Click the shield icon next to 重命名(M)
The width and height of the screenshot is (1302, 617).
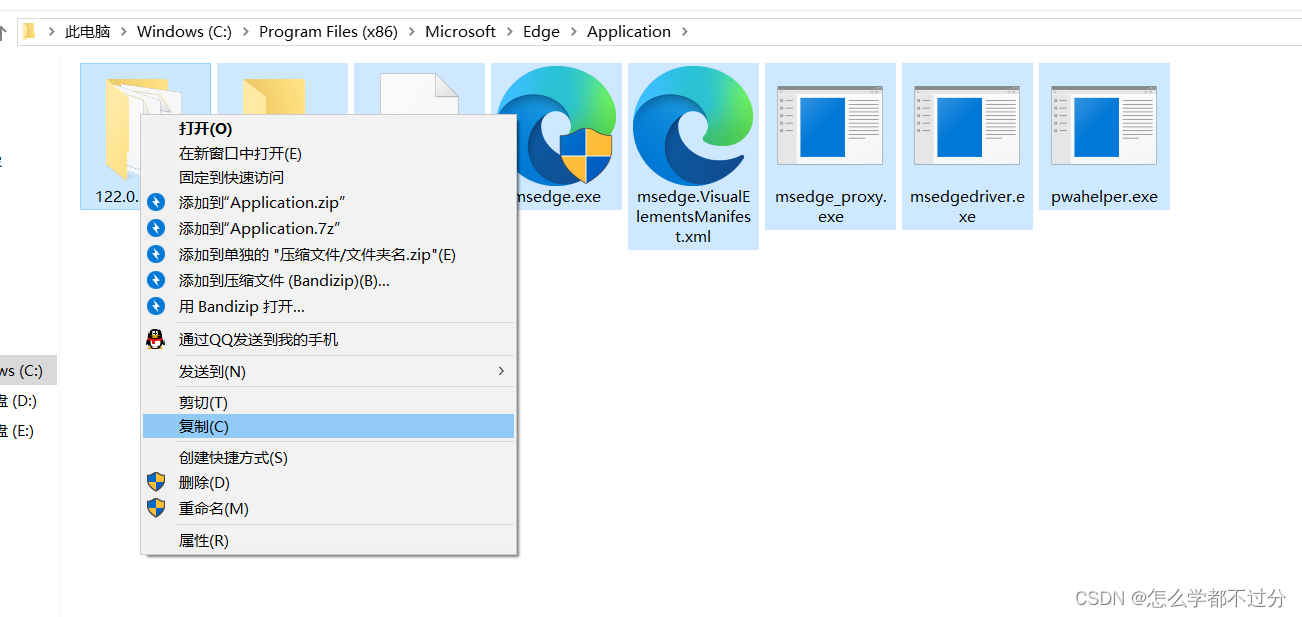(156, 508)
